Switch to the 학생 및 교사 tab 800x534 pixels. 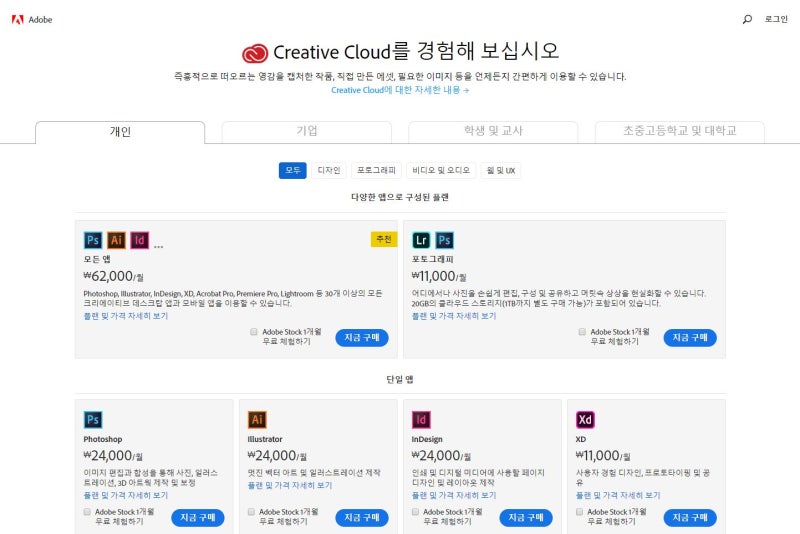point(493,132)
